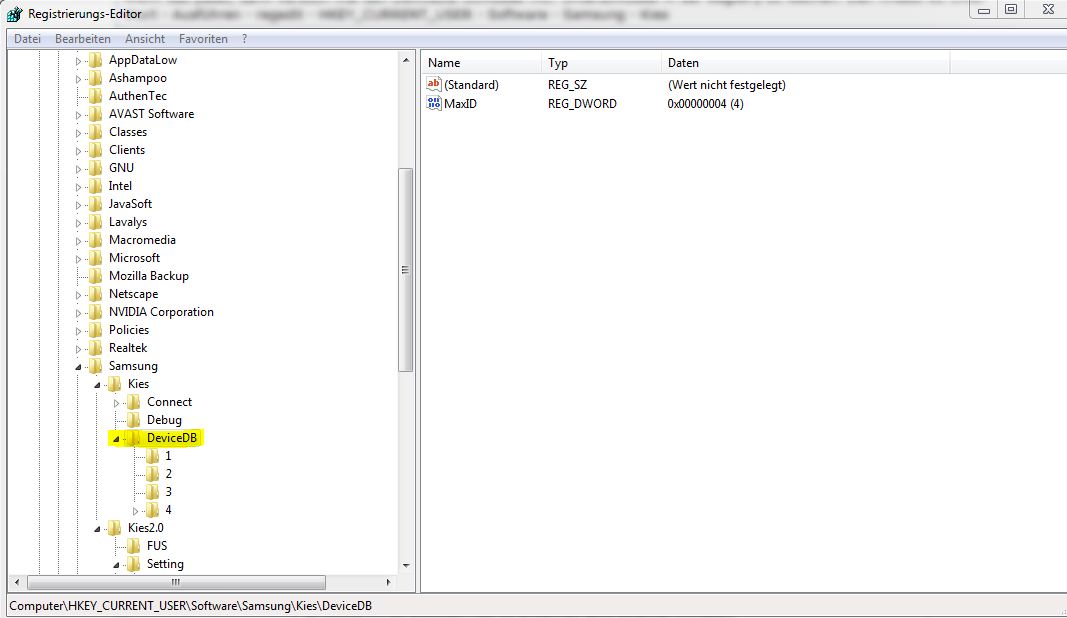Click the Kies folder icon

point(115,384)
